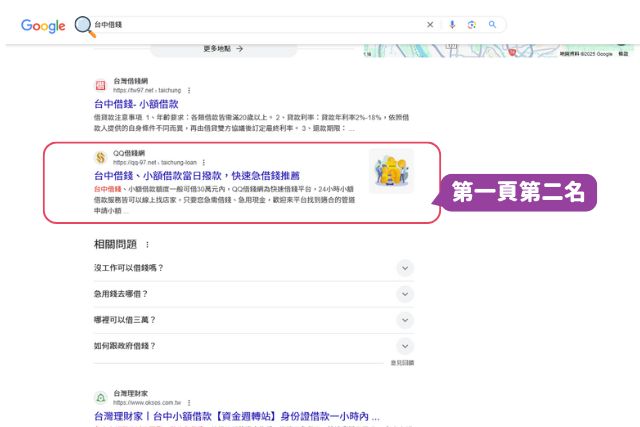The height and width of the screenshot is (427, 640).
Task: Open the 台中借錢、小額借款當日撥款 result link
Action: point(197,176)
